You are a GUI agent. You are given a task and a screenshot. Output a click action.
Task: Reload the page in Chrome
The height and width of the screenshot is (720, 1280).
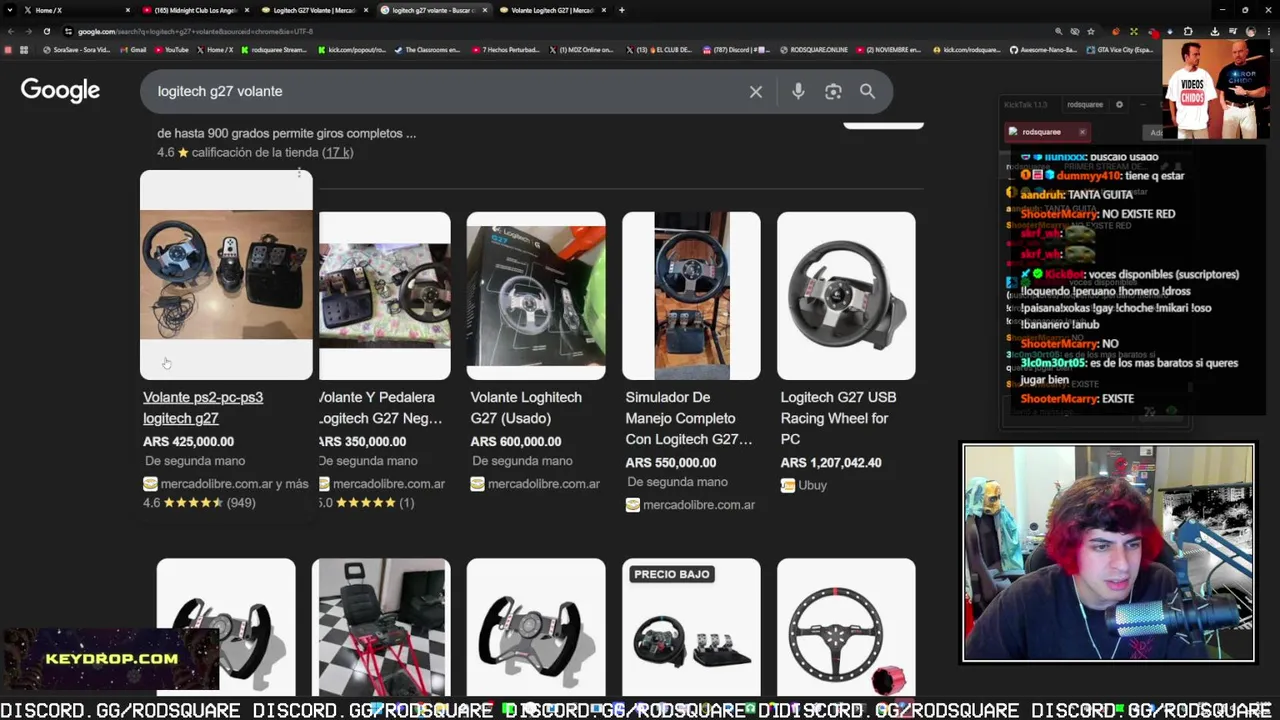pyautogui.click(x=46, y=31)
